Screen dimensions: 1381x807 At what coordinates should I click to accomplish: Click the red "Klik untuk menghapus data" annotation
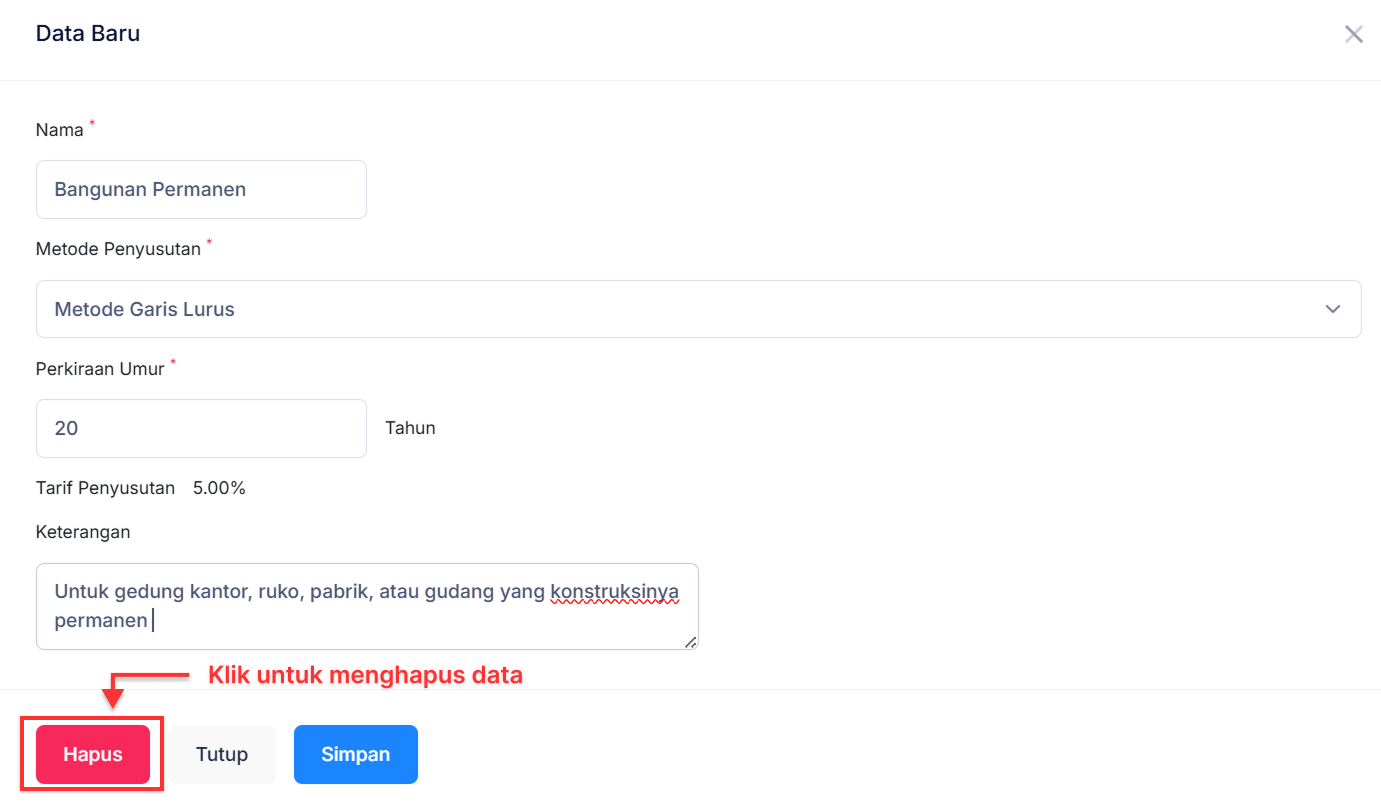tap(365, 675)
